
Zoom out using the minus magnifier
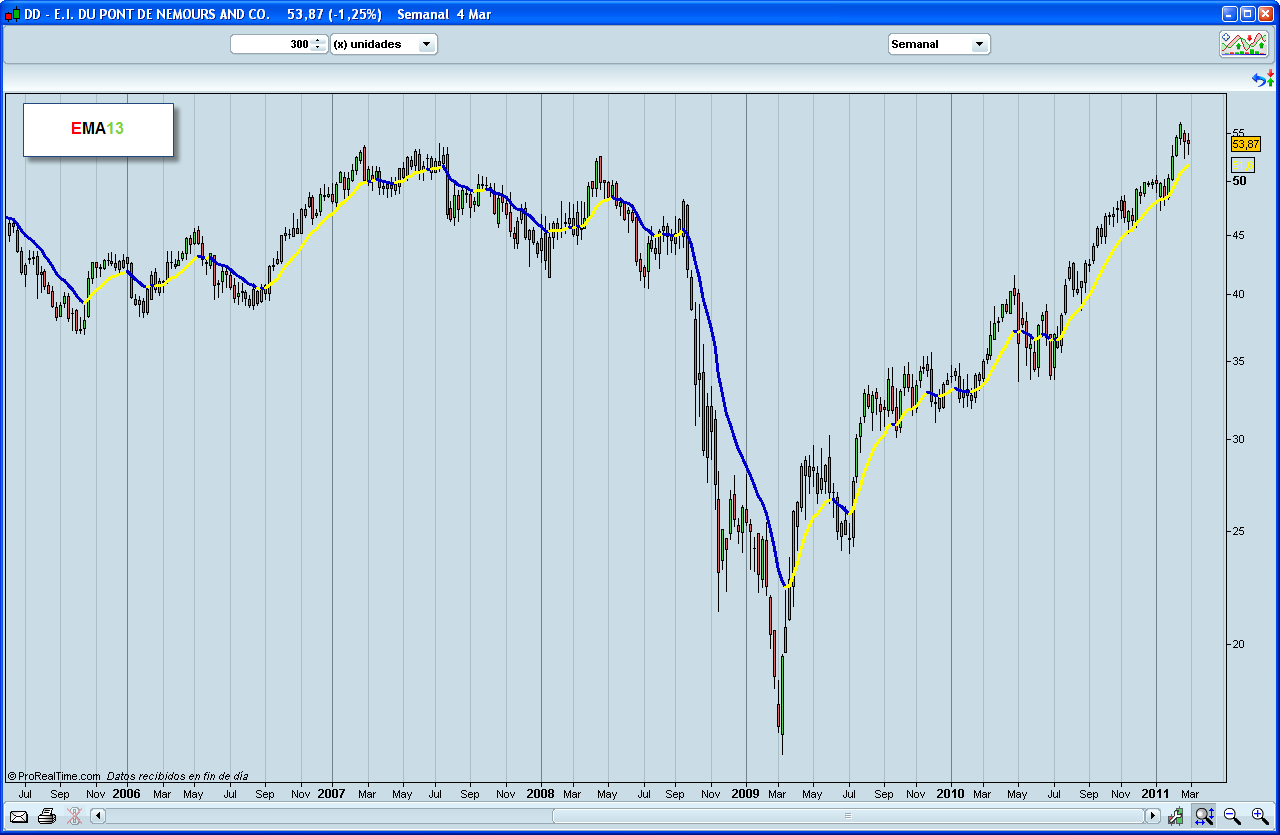pyautogui.click(x=1229, y=815)
